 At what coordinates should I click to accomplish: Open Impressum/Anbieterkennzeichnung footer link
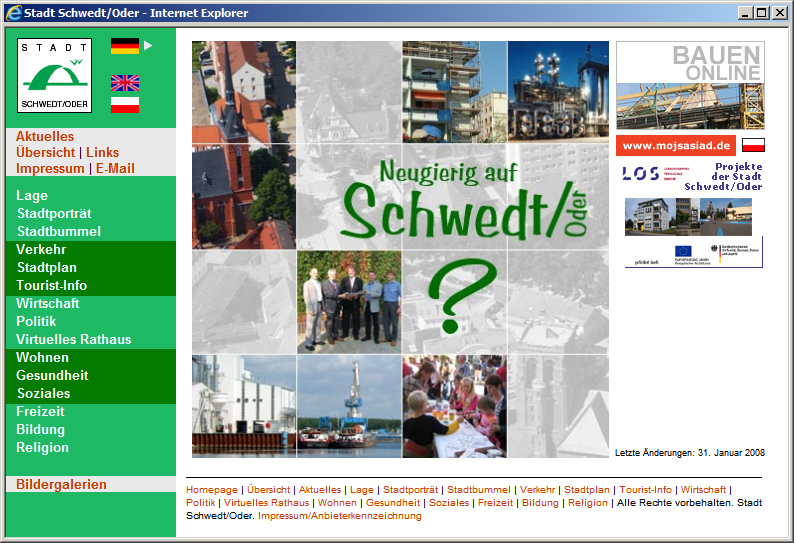point(340,516)
